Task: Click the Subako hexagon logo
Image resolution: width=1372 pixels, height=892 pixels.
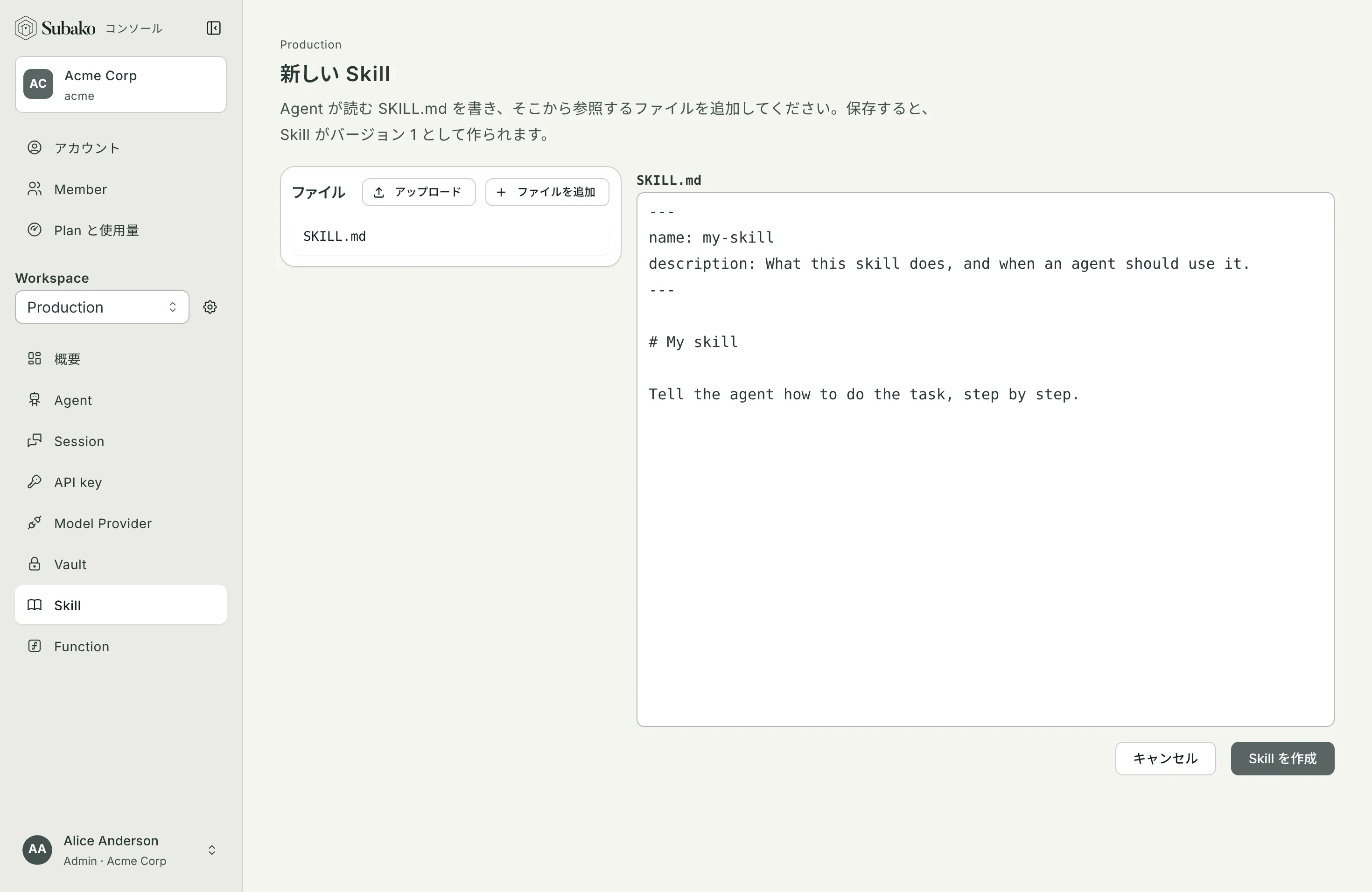Action: tap(25, 28)
